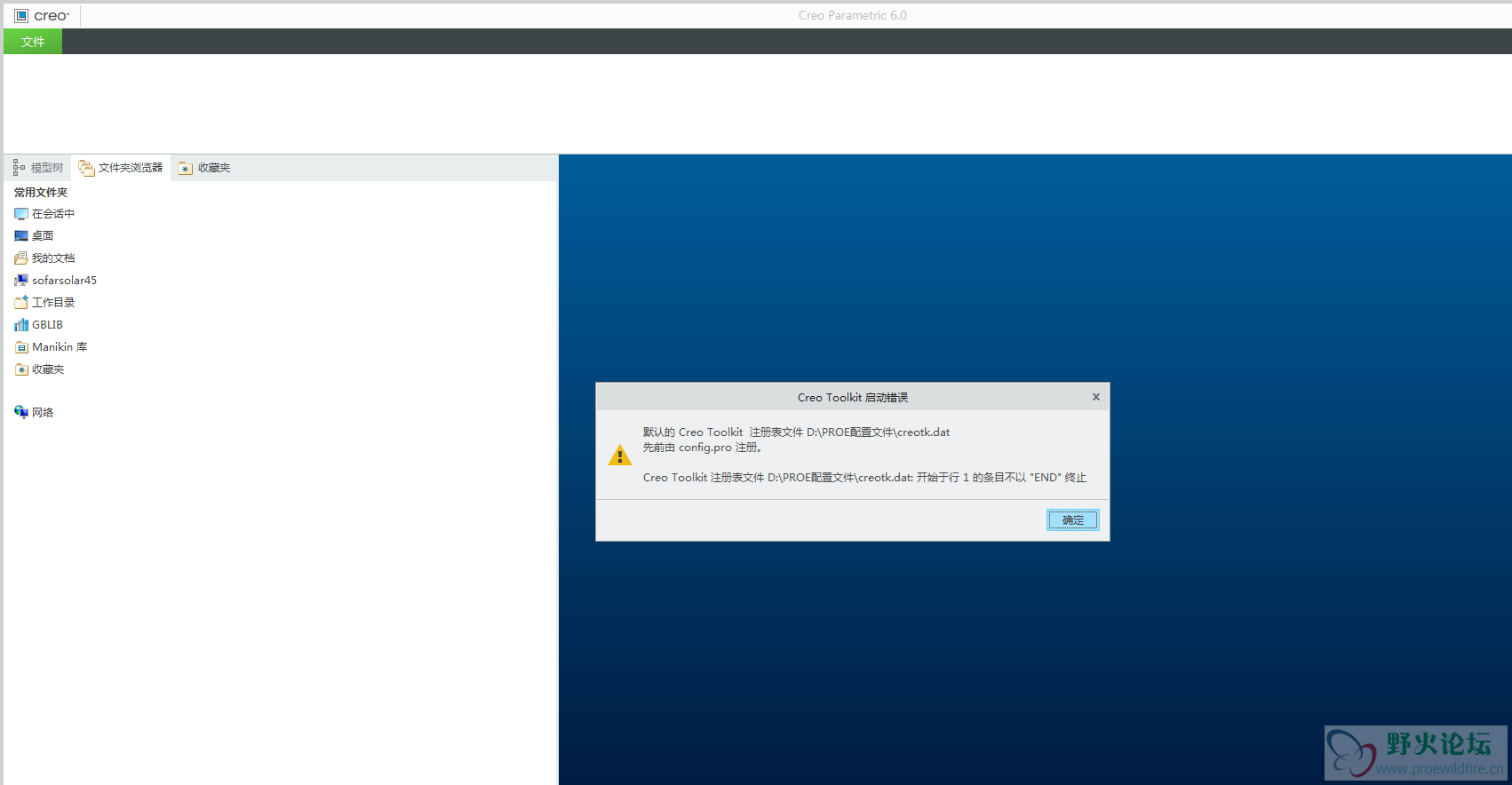The image size is (1512, 785).
Task: Click the desktop icon beside 桌面
Action: 21,236
